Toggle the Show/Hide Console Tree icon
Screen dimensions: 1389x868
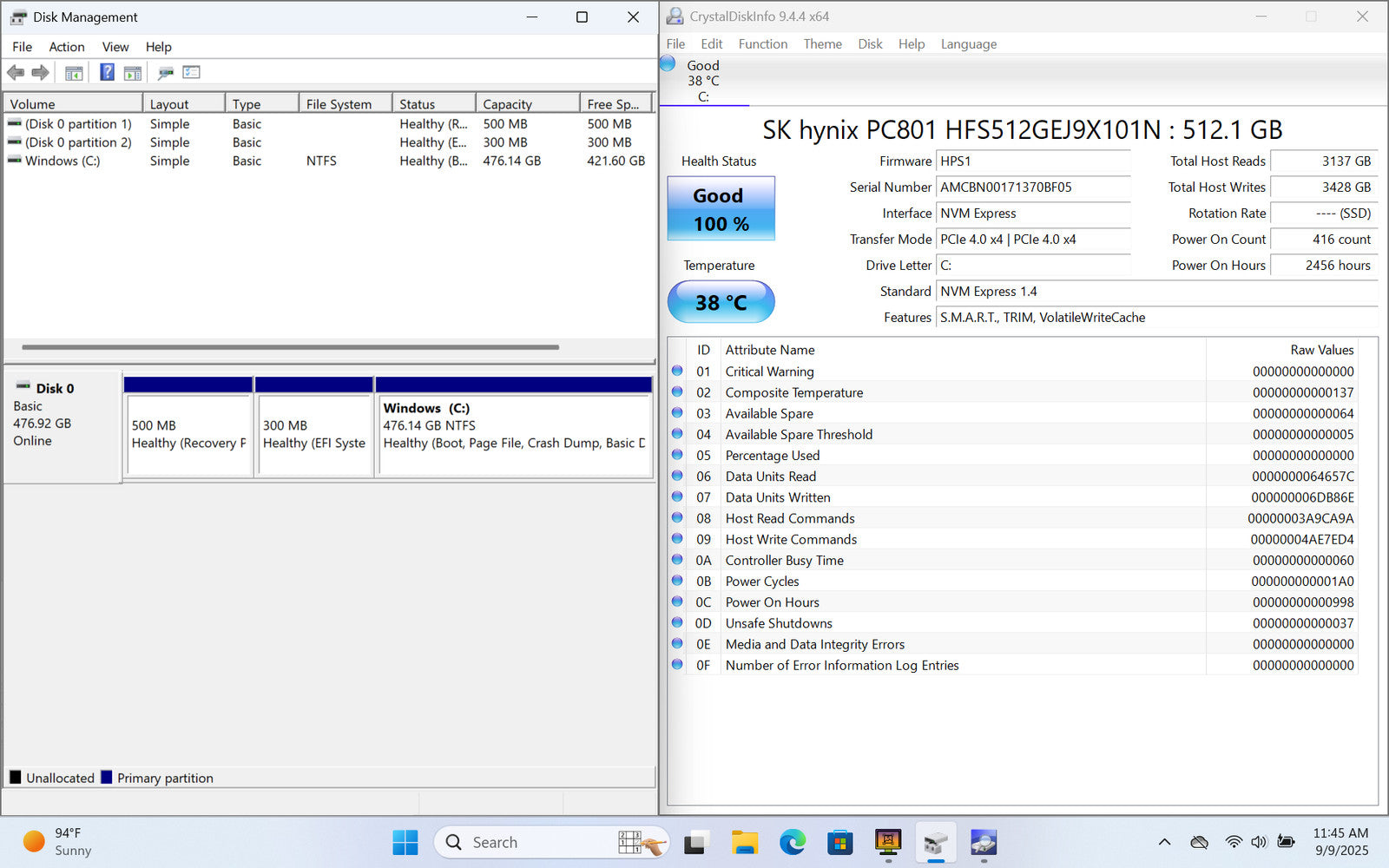point(74,73)
